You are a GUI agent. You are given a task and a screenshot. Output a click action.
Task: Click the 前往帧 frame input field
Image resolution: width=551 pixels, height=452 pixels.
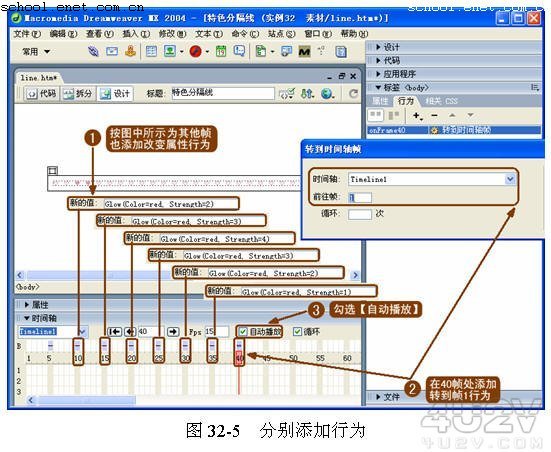pos(360,197)
